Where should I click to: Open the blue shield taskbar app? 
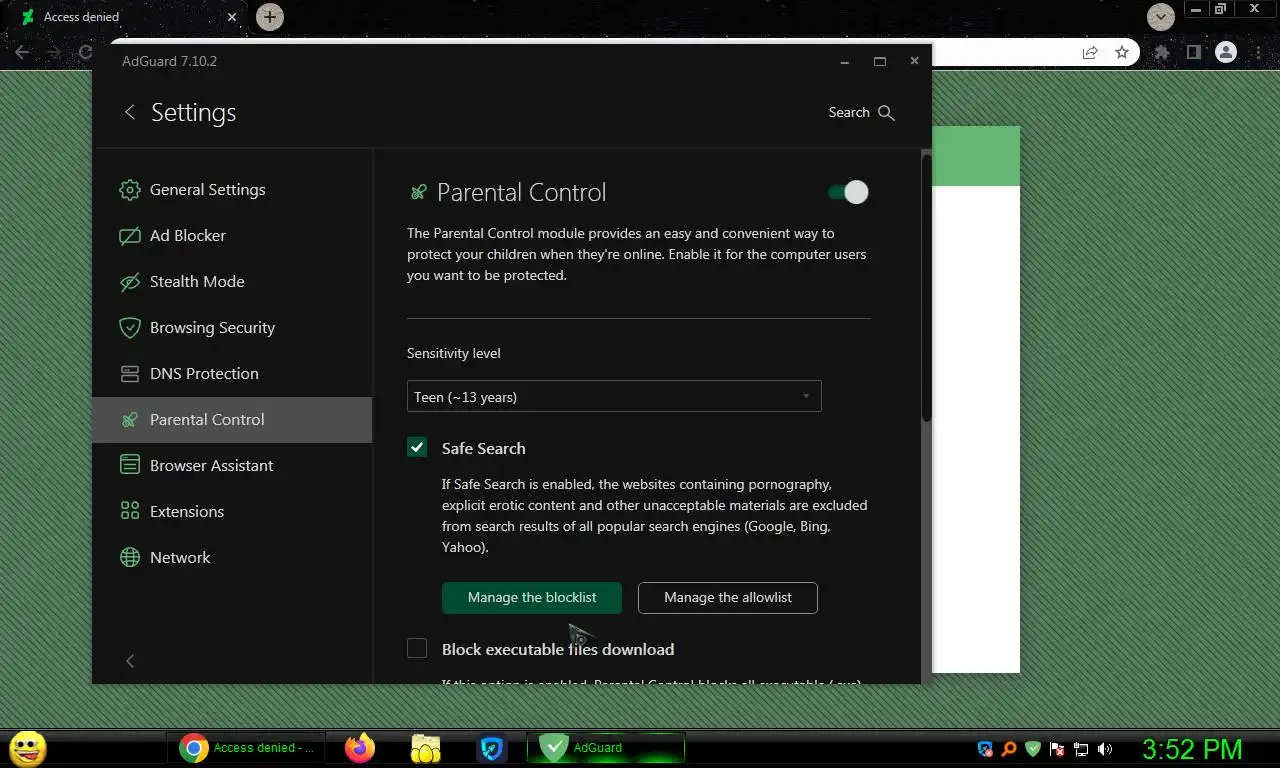(491, 748)
